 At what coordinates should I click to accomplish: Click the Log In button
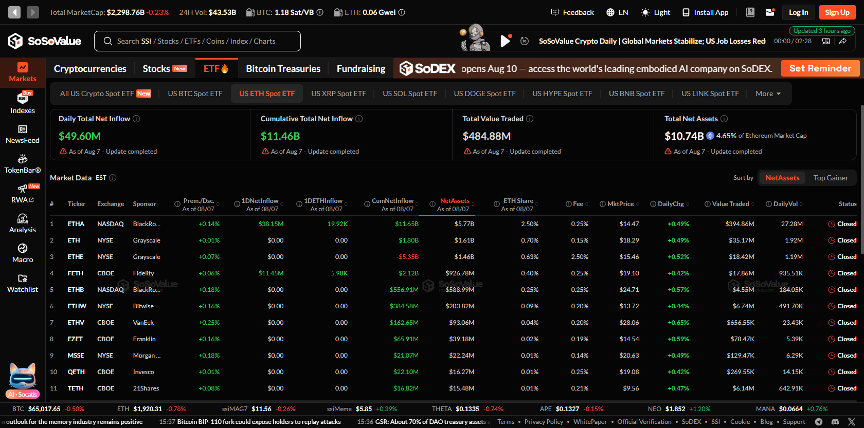pyautogui.click(x=798, y=12)
